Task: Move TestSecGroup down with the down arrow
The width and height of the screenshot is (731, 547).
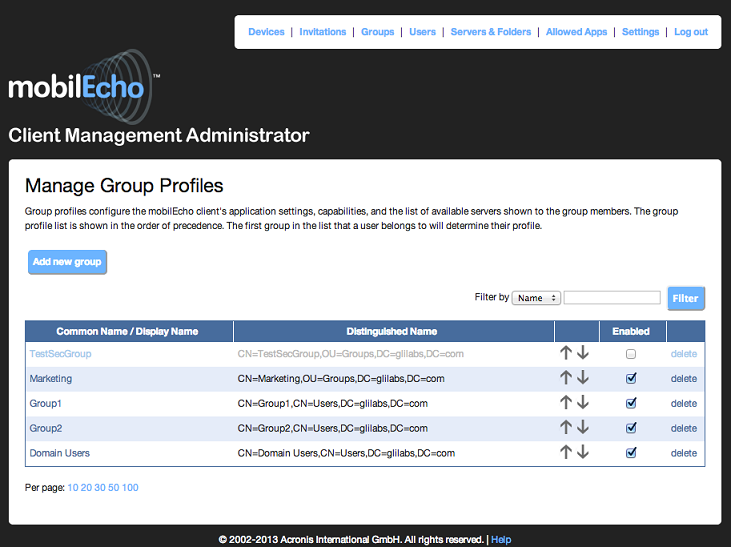Action: point(583,353)
